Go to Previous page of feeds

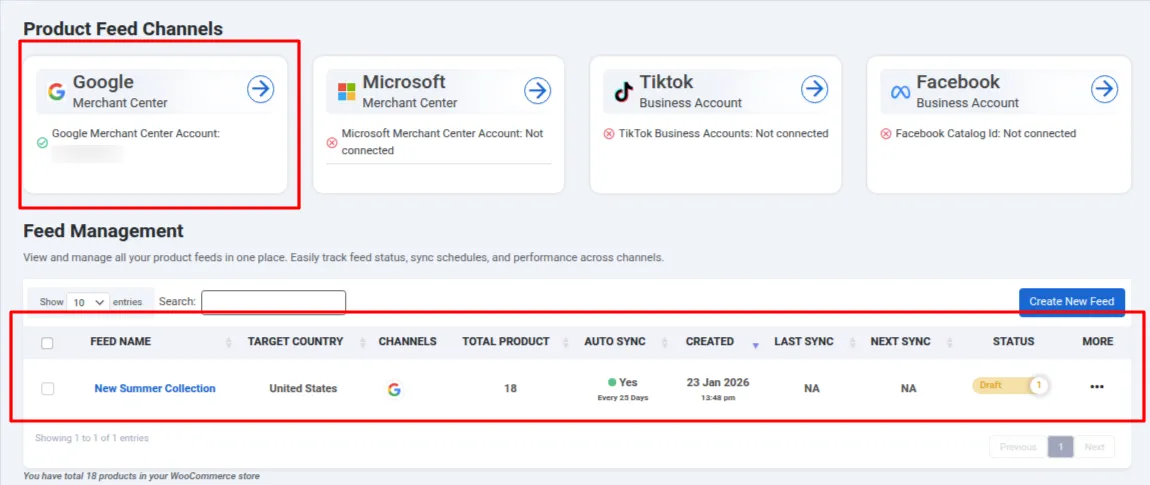[1018, 447]
